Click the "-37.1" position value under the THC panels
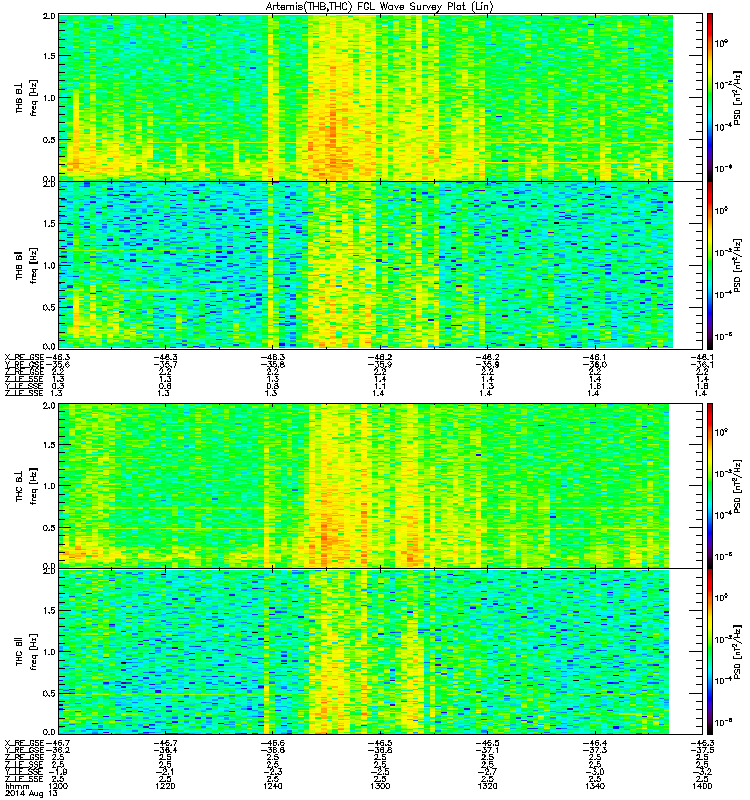Screen dimensions: 750x800 tap(487, 750)
